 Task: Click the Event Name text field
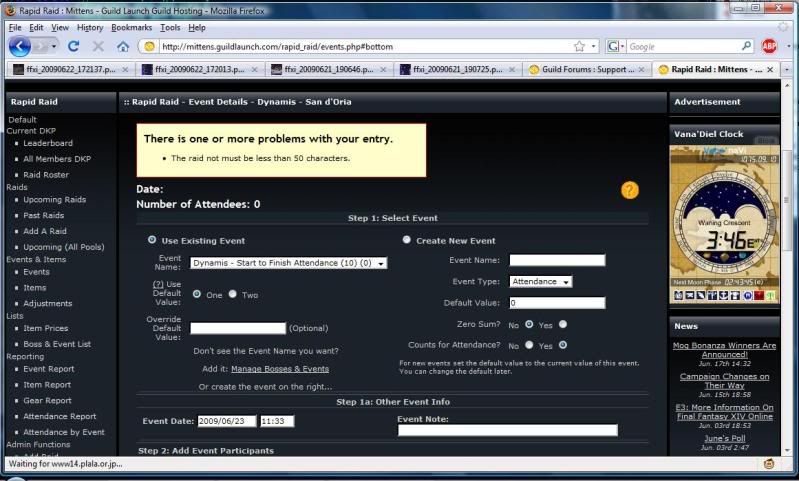coord(557,260)
